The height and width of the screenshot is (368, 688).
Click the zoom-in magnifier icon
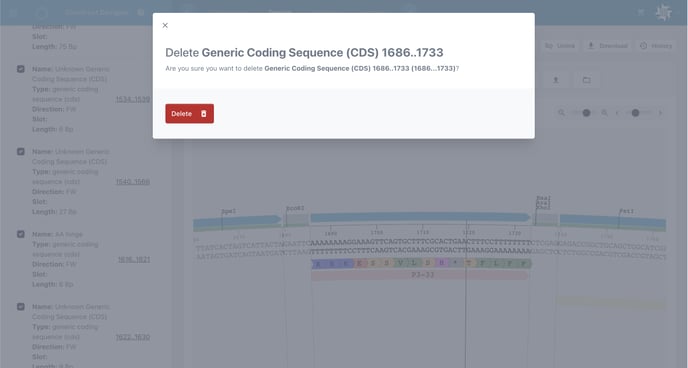(604, 113)
